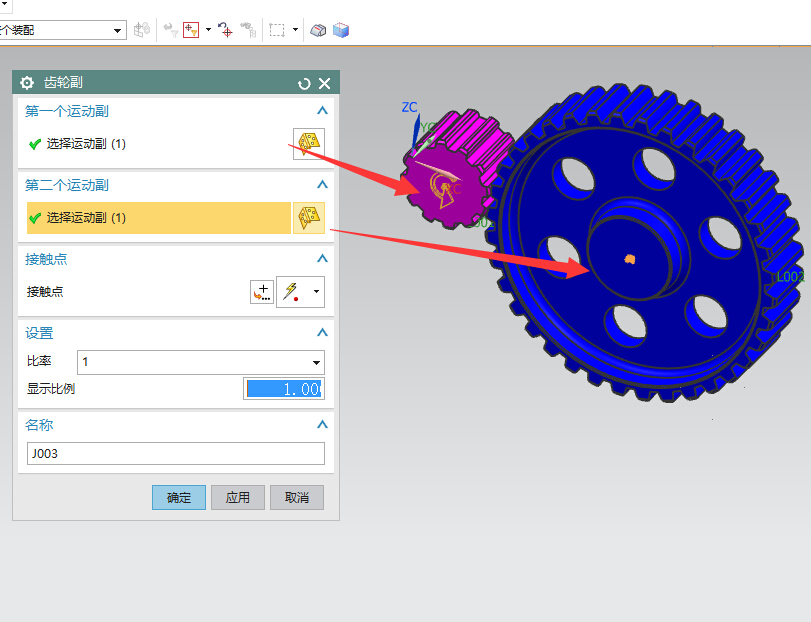Collapse the 第一个运动副 section
Screen dimensions: 811x622
(x=322, y=111)
